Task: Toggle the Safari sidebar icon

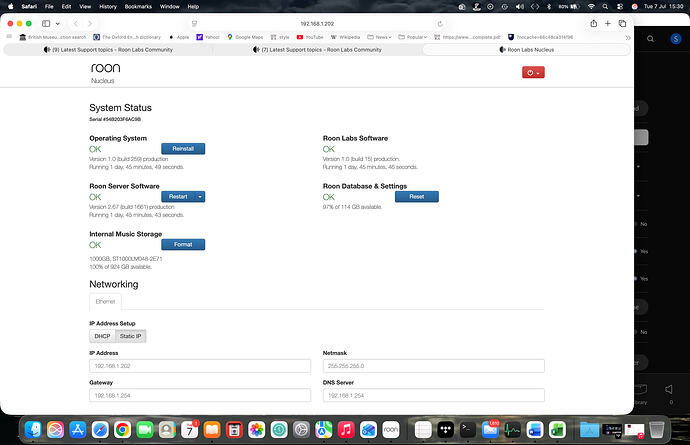Action: pos(46,24)
